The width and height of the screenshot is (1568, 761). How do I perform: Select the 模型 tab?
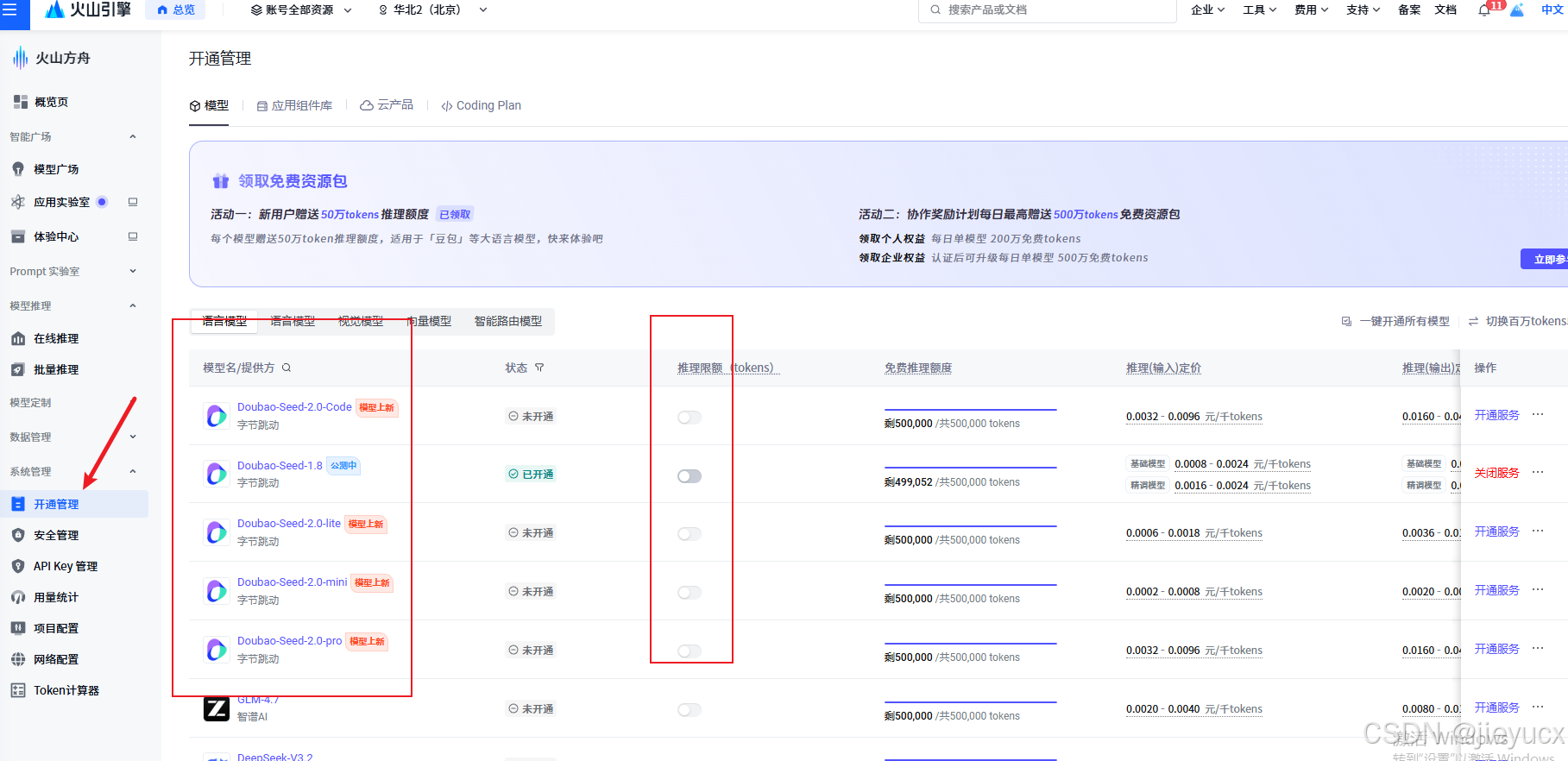pos(209,105)
